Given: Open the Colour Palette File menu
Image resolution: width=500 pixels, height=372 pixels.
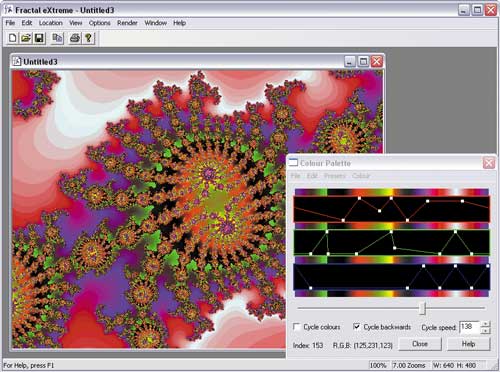Looking at the screenshot, I should pyautogui.click(x=295, y=176).
